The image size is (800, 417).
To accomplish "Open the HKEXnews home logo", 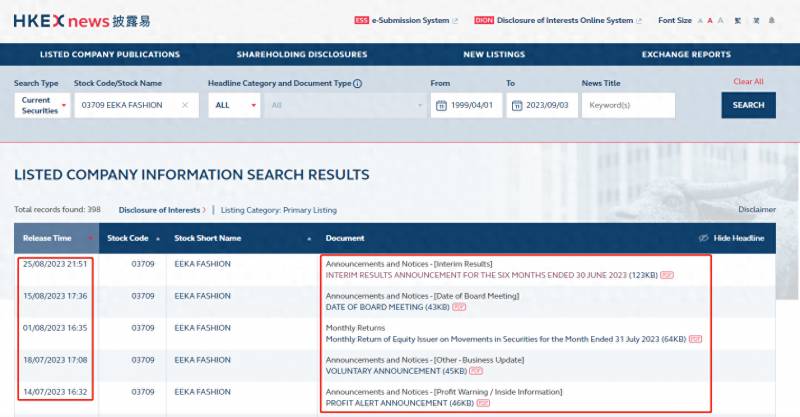I will pyautogui.click(x=82, y=21).
